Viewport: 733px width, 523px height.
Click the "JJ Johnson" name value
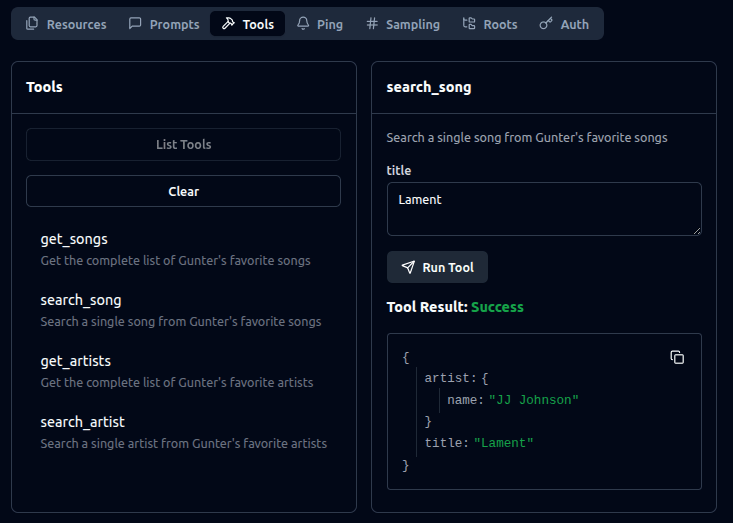(x=533, y=400)
